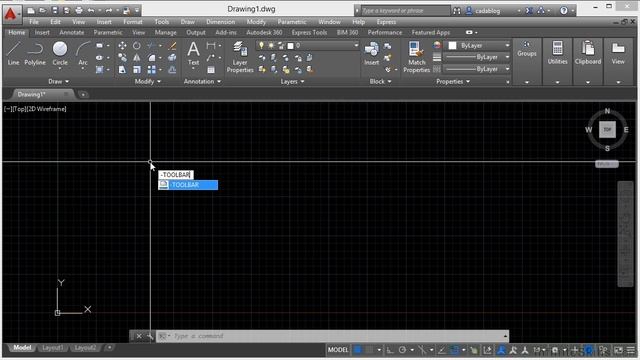
Task: Toggle the layer on/off lightbulb icon
Action: [261, 45]
